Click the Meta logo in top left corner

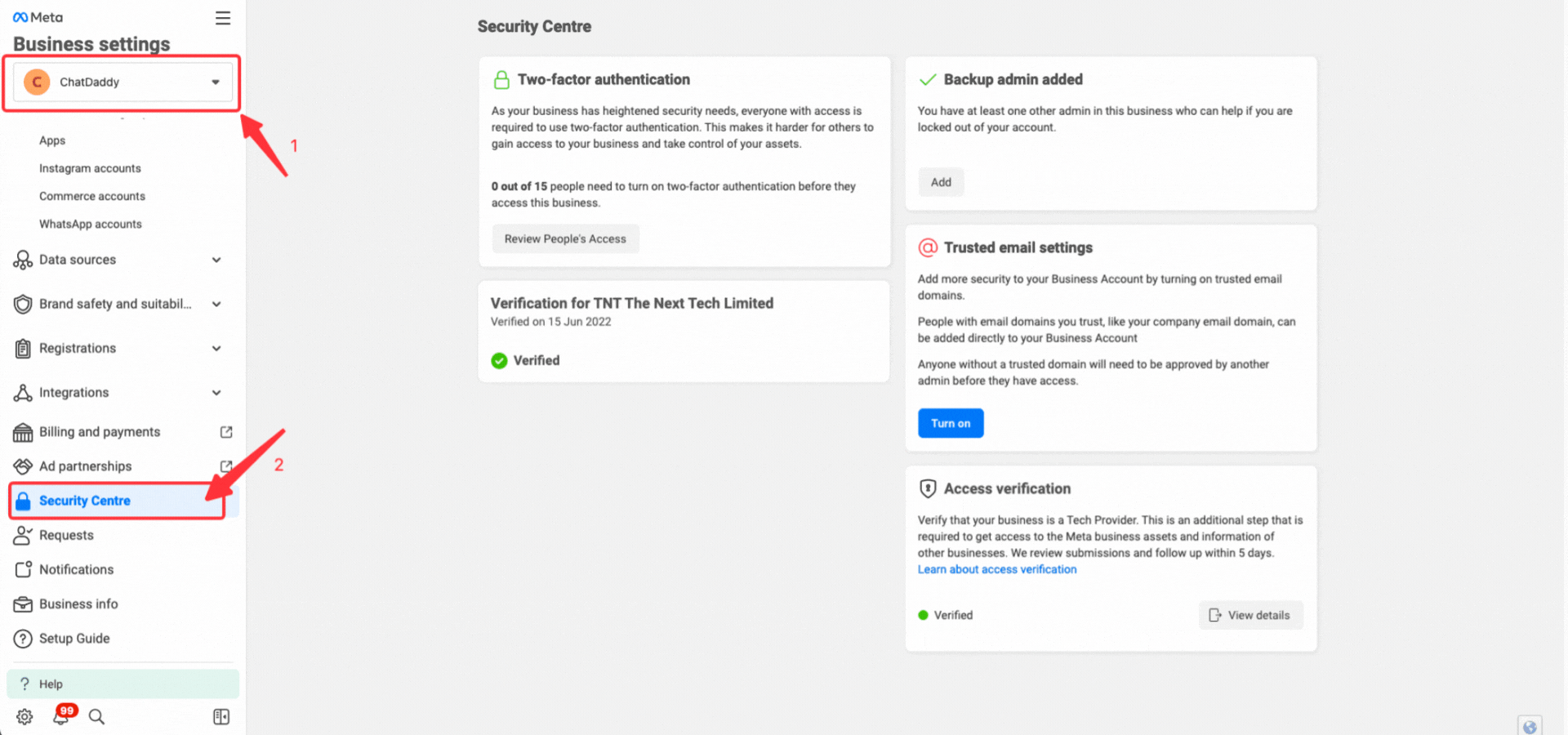(36, 16)
